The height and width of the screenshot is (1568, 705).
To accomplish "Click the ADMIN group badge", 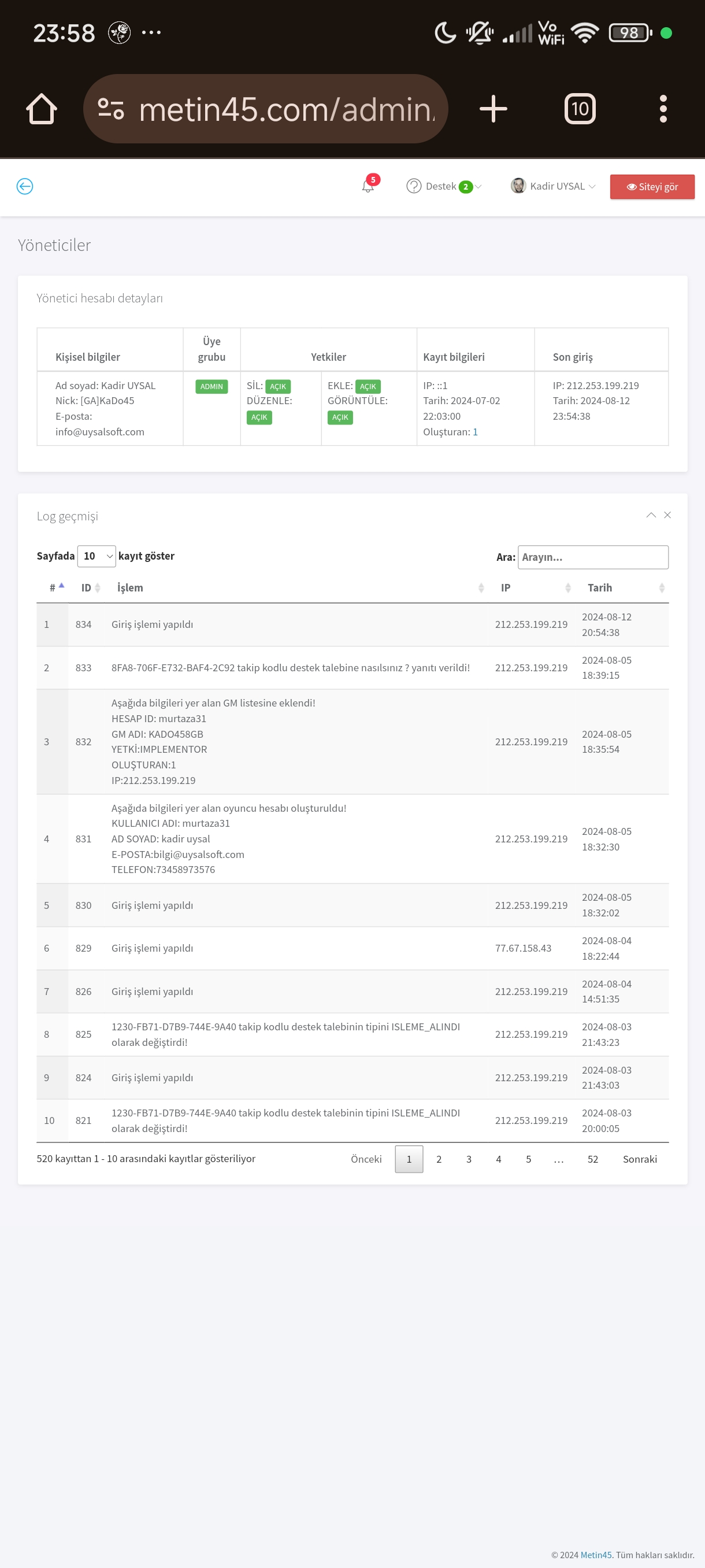I will pyautogui.click(x=211, y=387).
